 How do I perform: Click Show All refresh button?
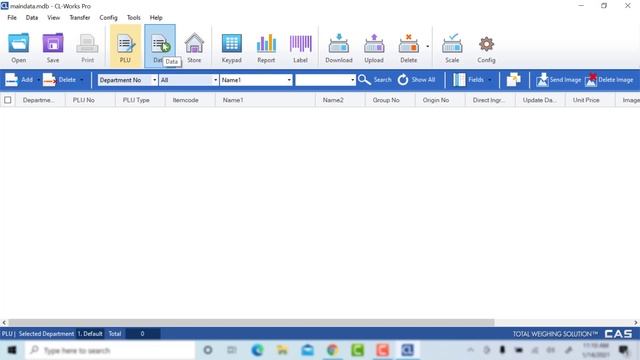[416, 80]
